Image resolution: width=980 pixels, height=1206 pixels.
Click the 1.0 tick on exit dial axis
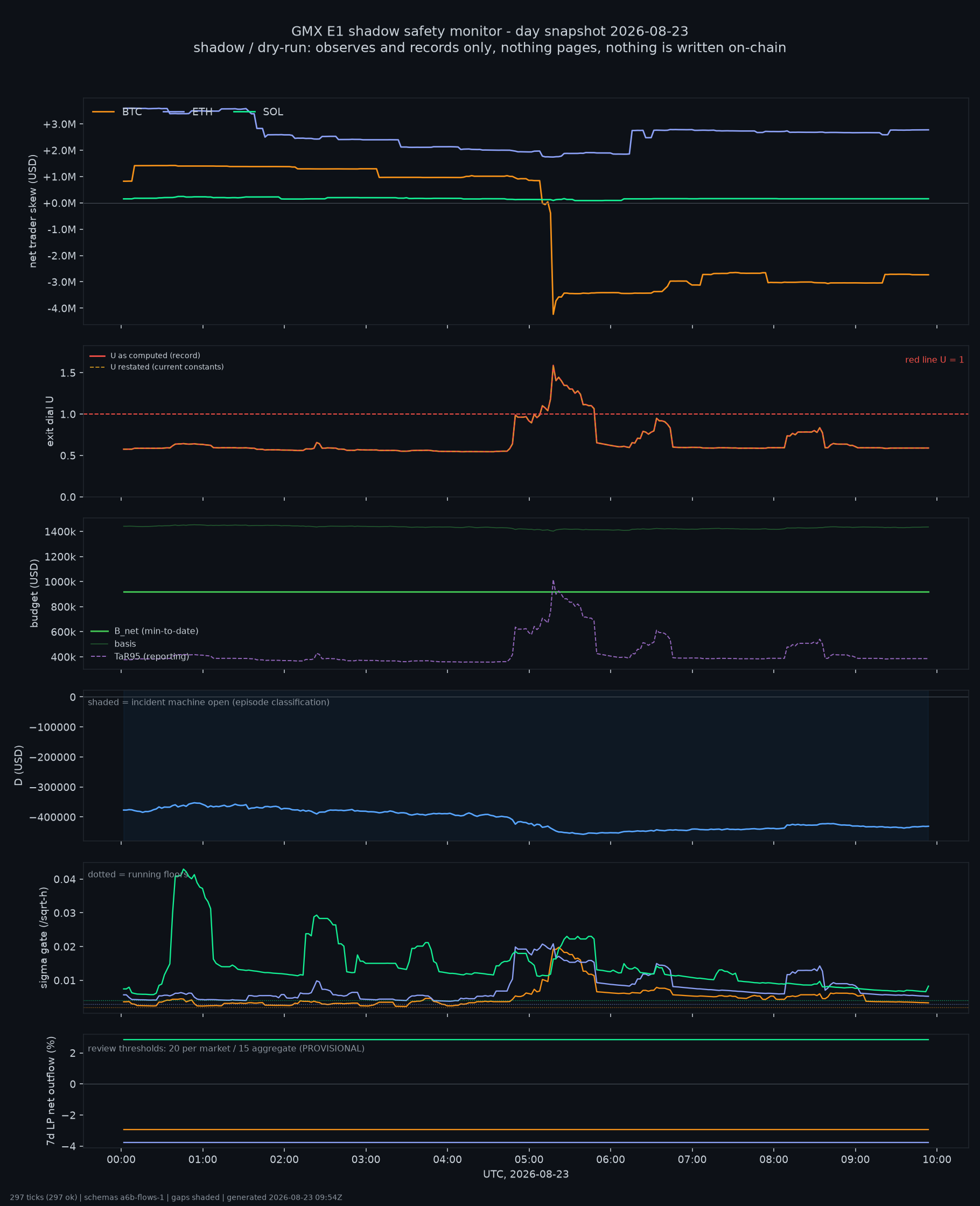[x=68, y=414]
